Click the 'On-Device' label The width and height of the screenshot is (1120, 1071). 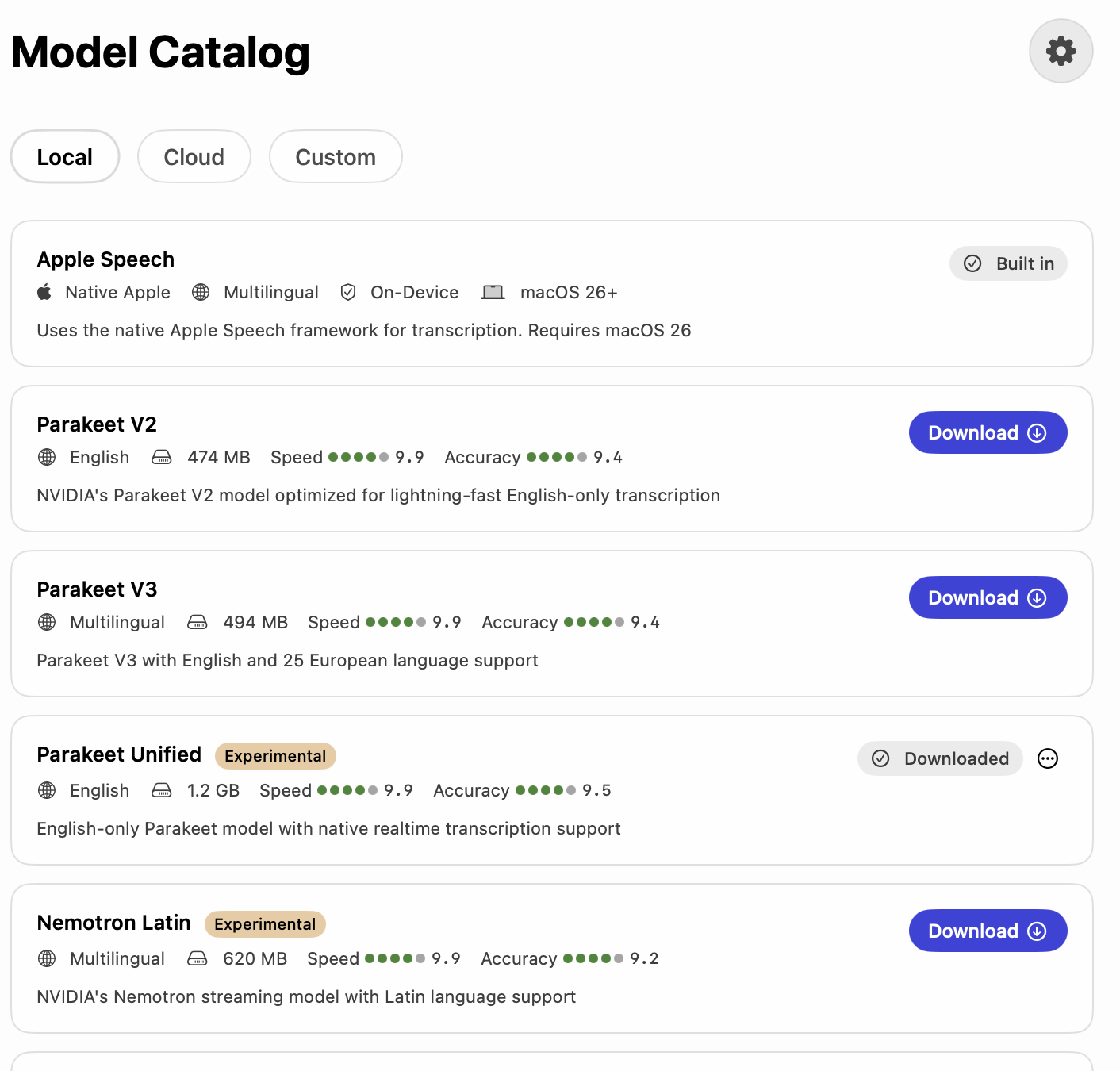coord(414,292)
